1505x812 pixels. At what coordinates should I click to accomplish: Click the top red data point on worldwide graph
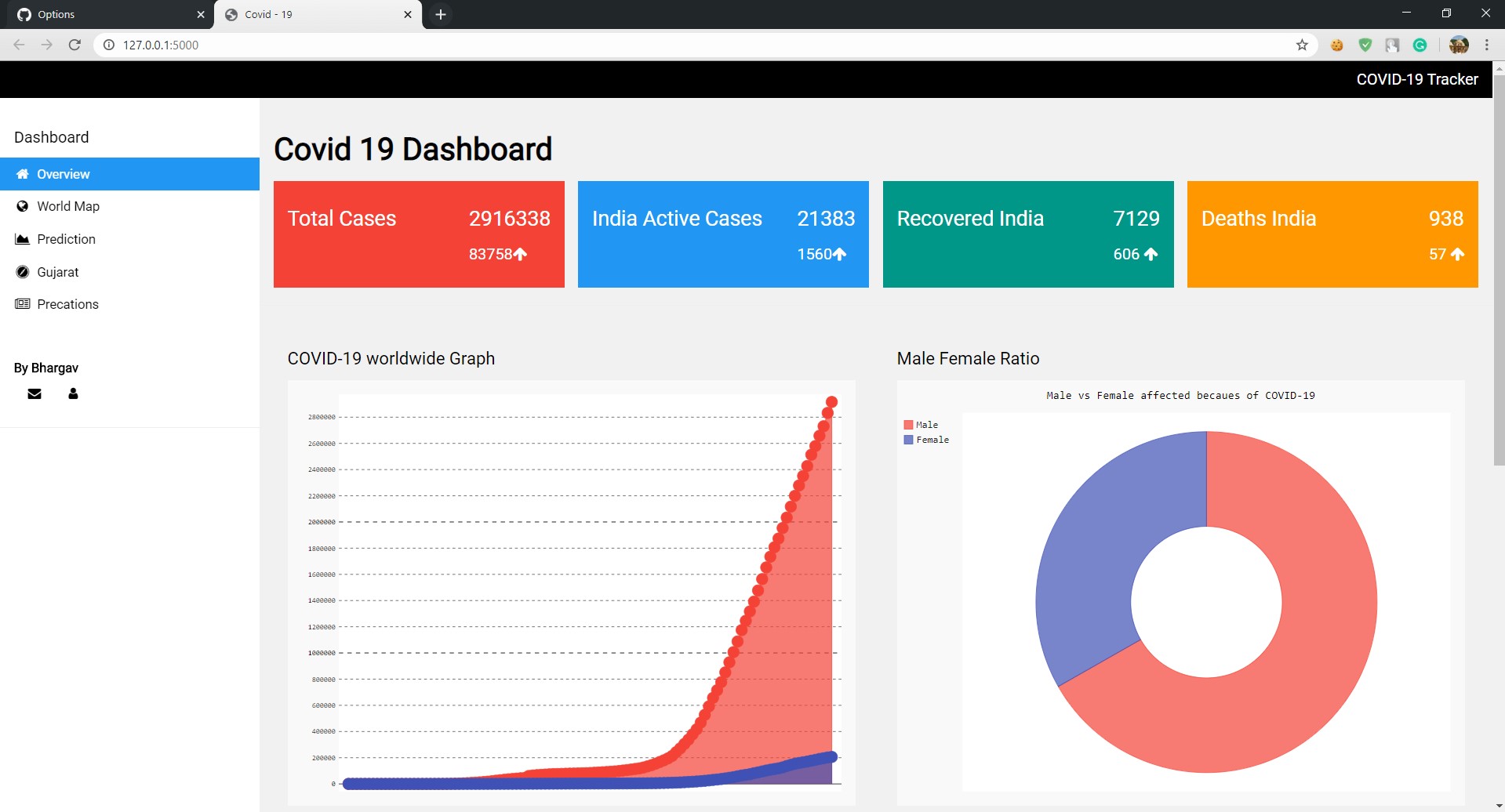pyautogui.click(x=831, y=402)
